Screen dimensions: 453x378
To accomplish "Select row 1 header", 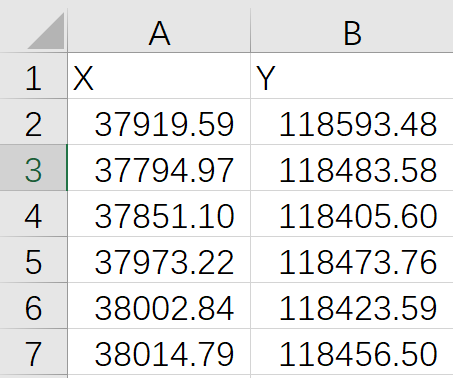I will (x=33, y=76).
